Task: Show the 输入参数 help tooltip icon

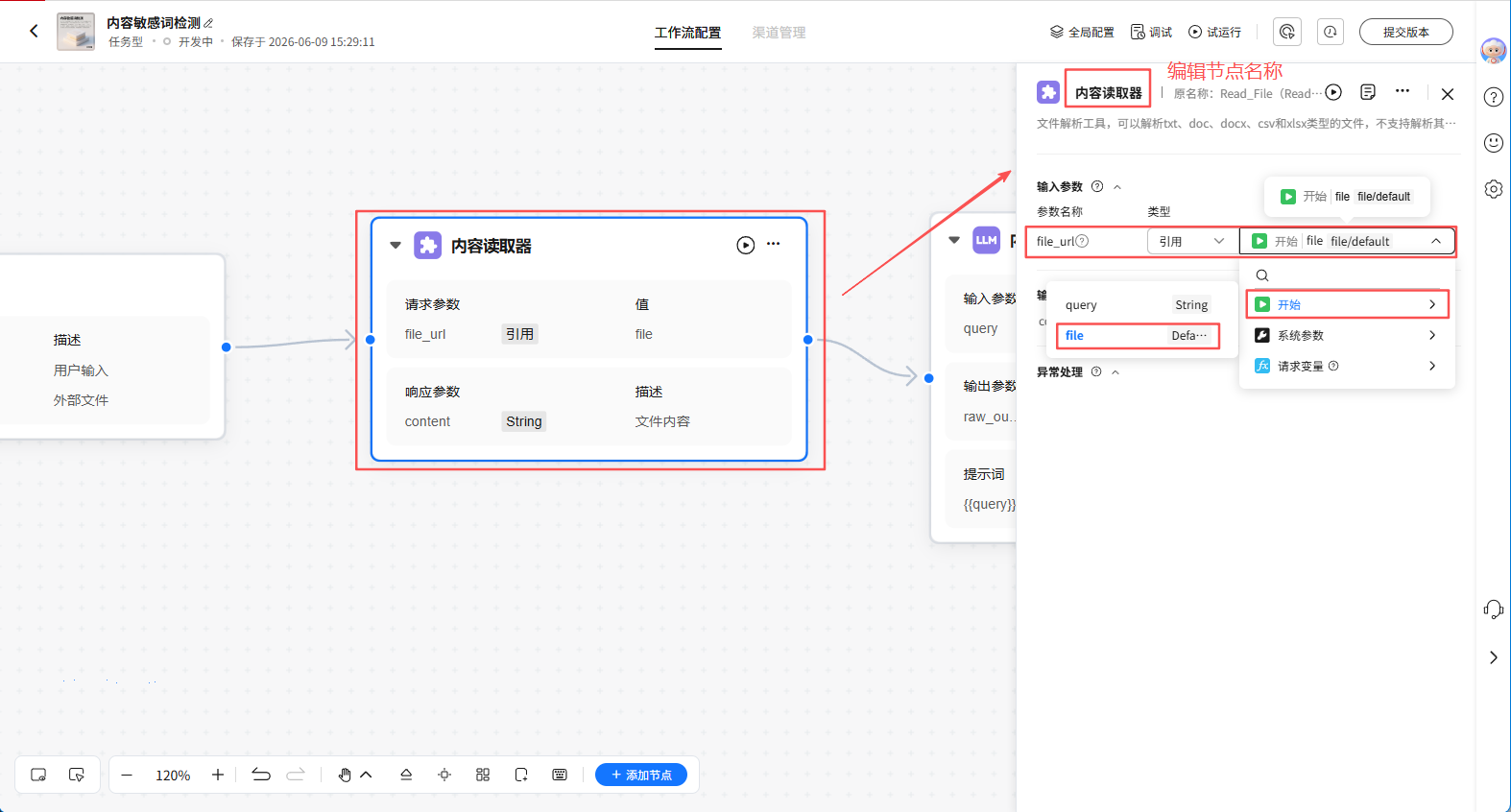Action: (1097, 186)
